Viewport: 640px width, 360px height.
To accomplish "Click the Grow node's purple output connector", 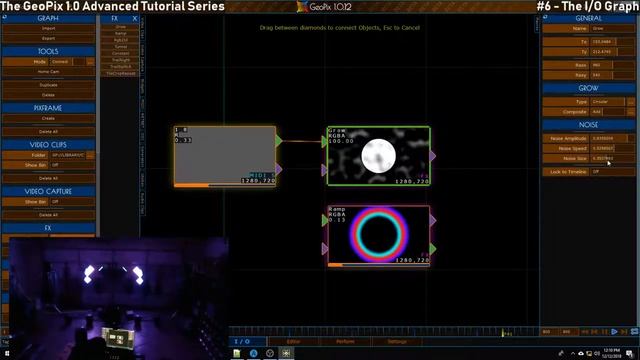I will (x=433, y=156).
